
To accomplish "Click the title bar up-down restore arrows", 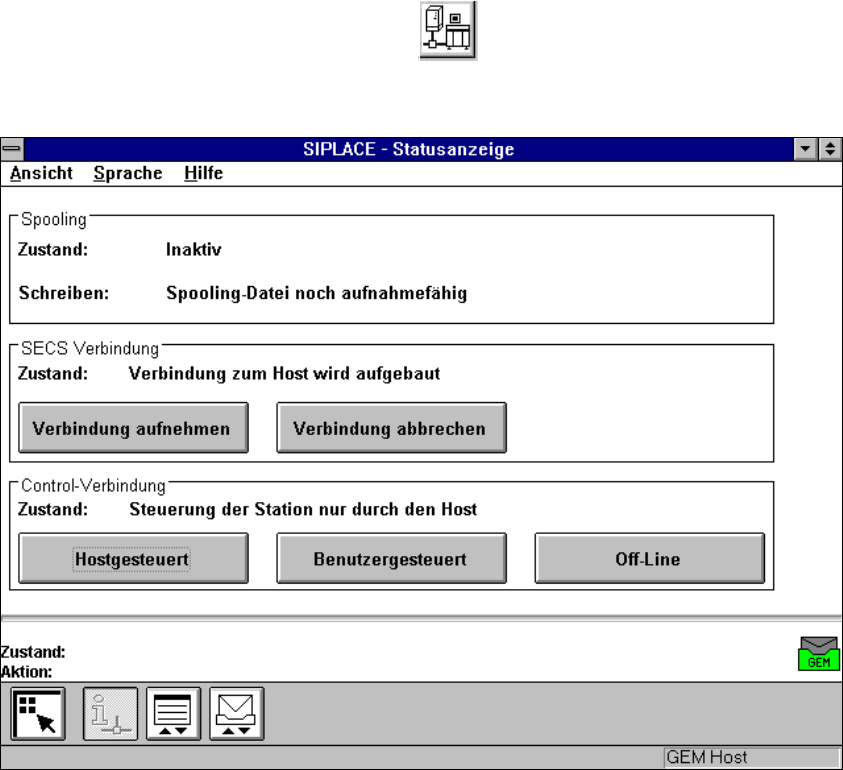I will tap(830, 149).
